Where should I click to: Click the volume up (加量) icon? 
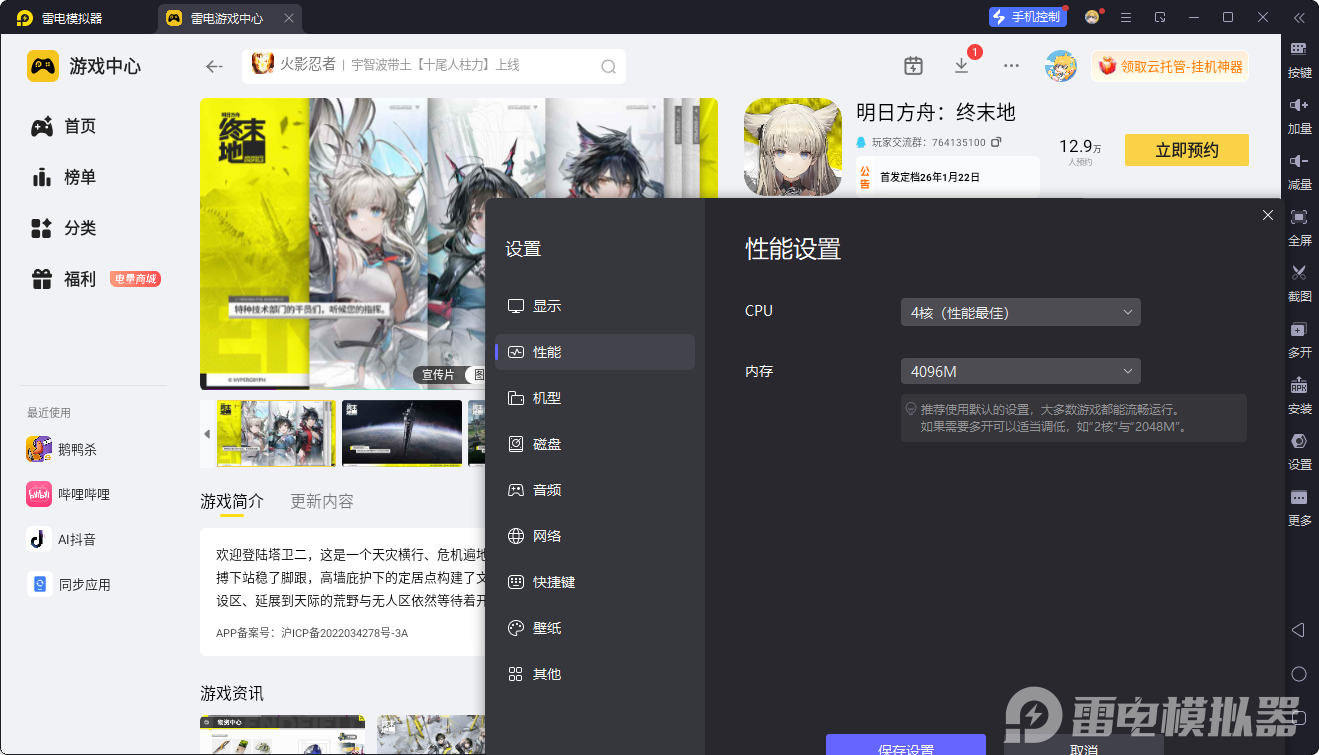point(1299,114)
